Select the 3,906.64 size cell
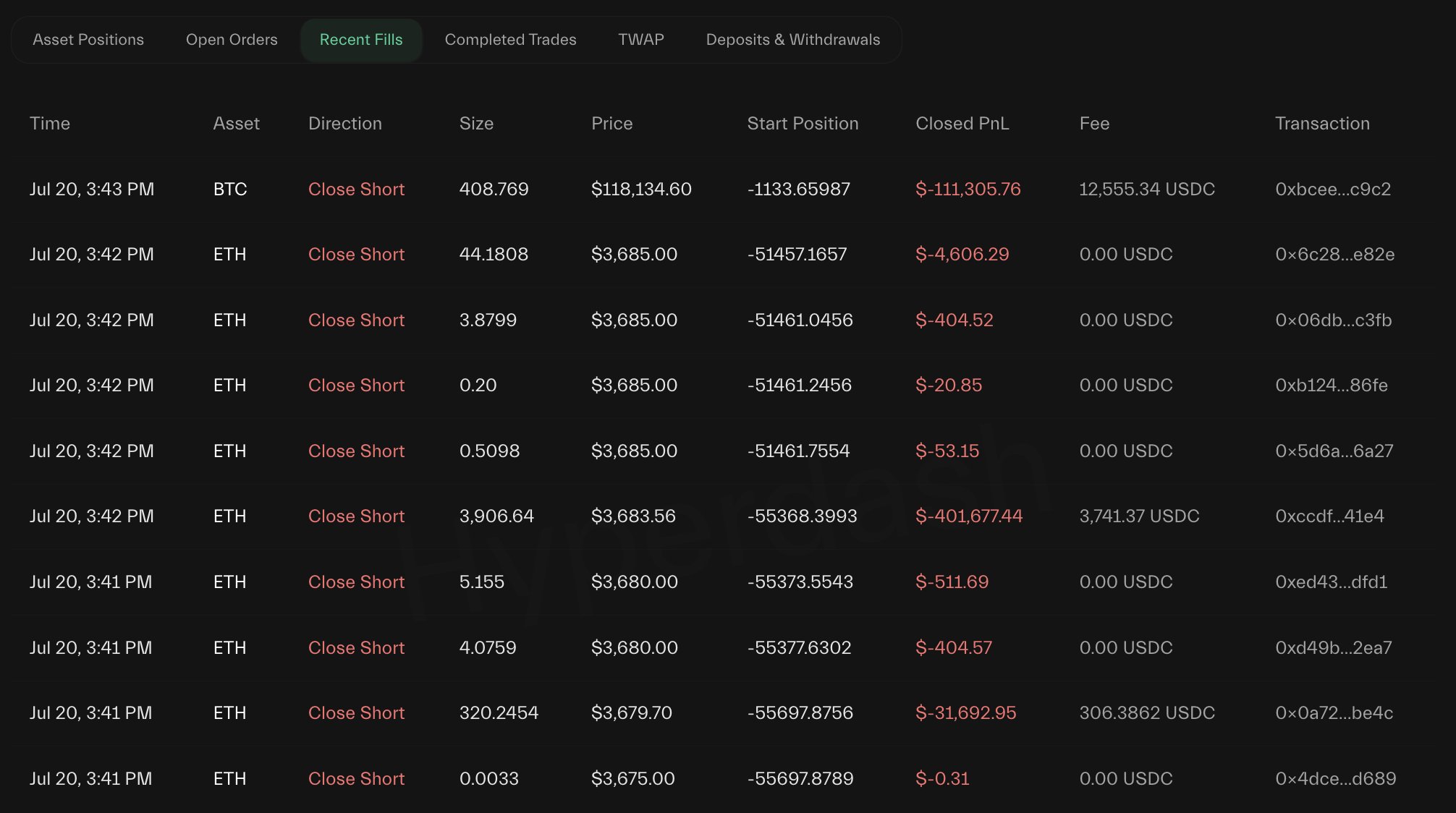 point(496,516)
